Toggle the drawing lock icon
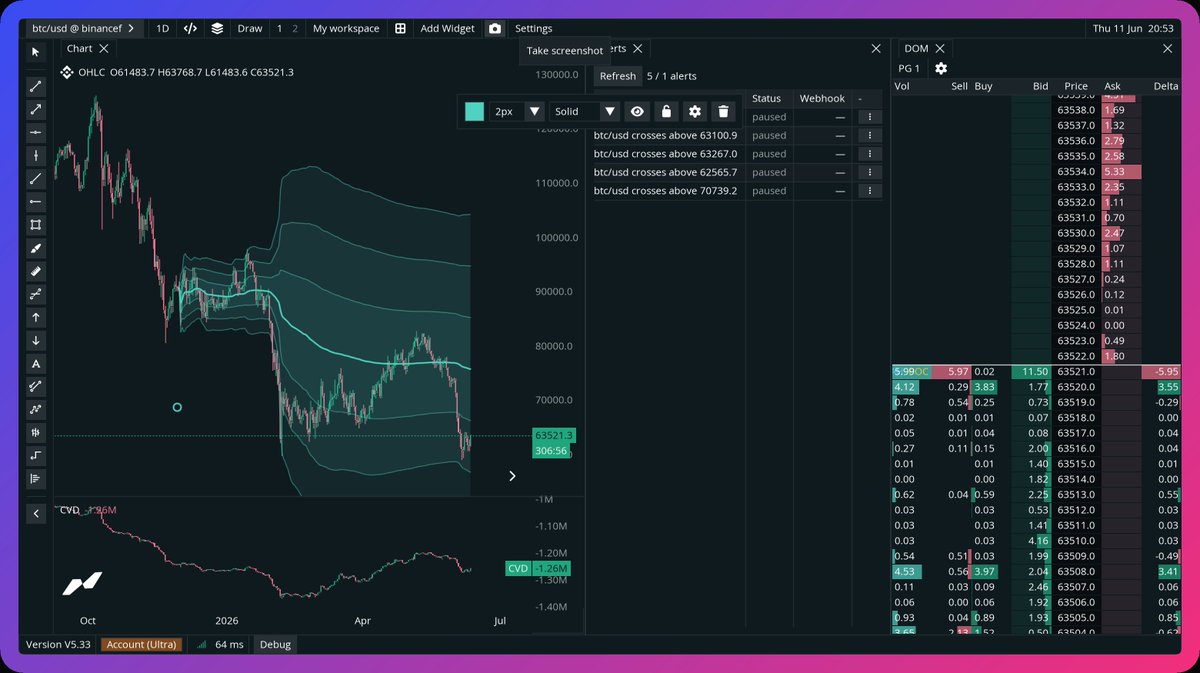This screenshot has height=673, width=1200. click(x=666, y=111)
